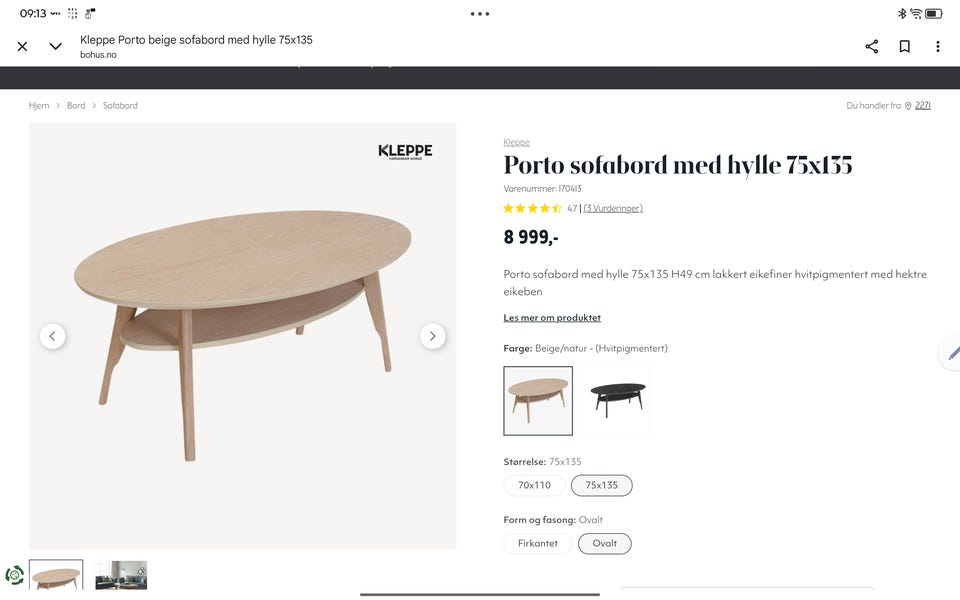Select size 75x135 option
The height and width of the screenshot is (600, 960).
[x=601, y=486]
